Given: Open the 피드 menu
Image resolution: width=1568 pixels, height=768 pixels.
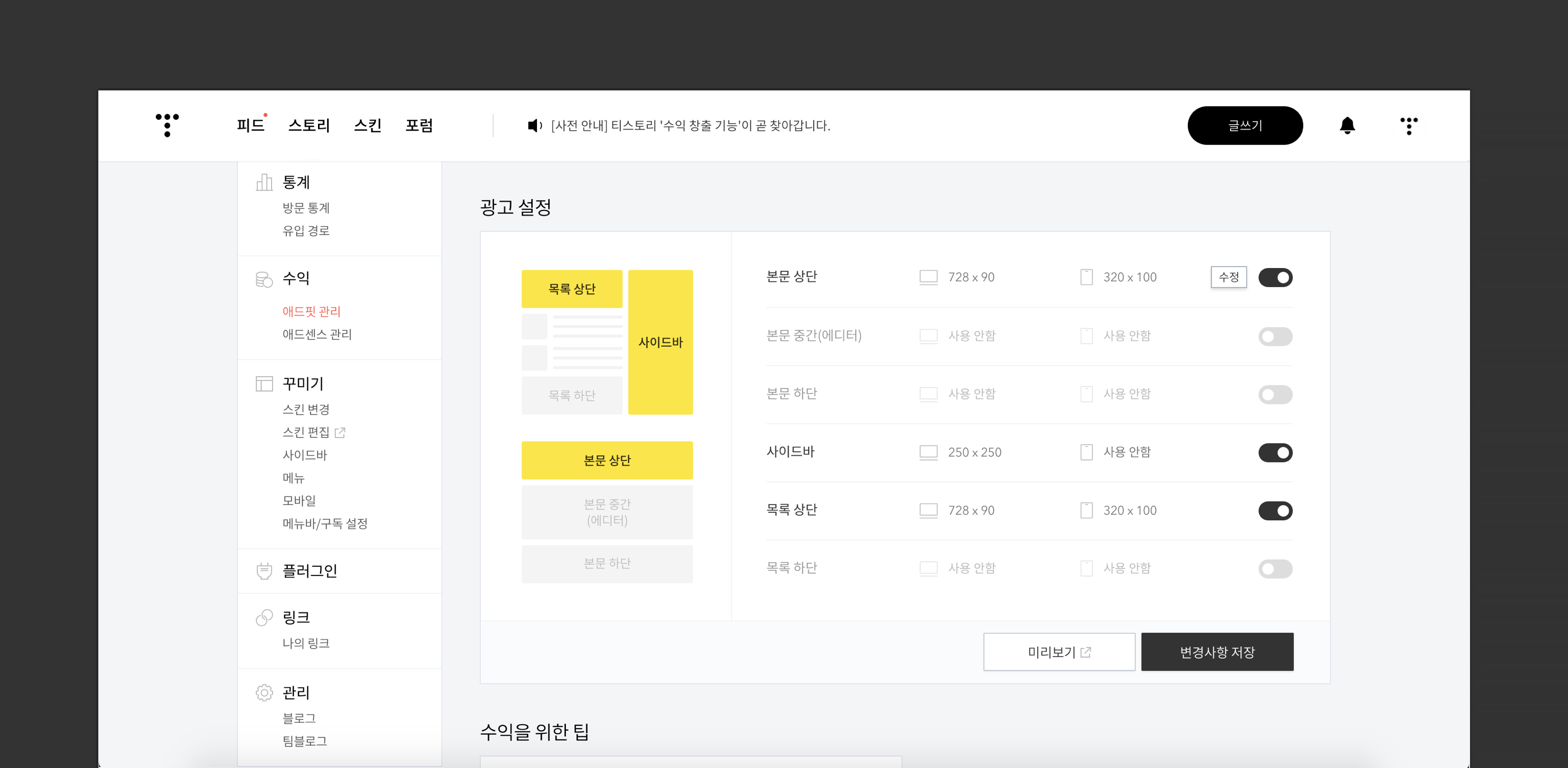Looking at the screenshot, I should click(250, 126).
